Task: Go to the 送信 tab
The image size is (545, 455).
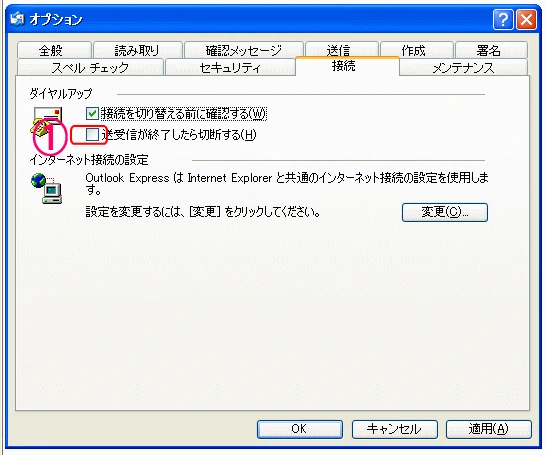Action: 341,50
